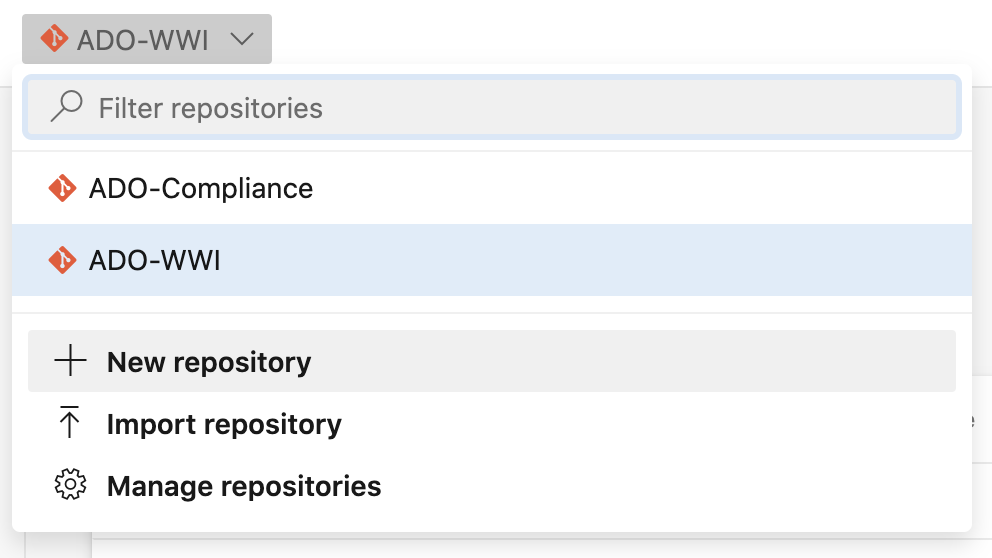Click the Git icon beside ADO-Compliance
This screenshot has height=558, width=992.
click(x=62, y=188)
